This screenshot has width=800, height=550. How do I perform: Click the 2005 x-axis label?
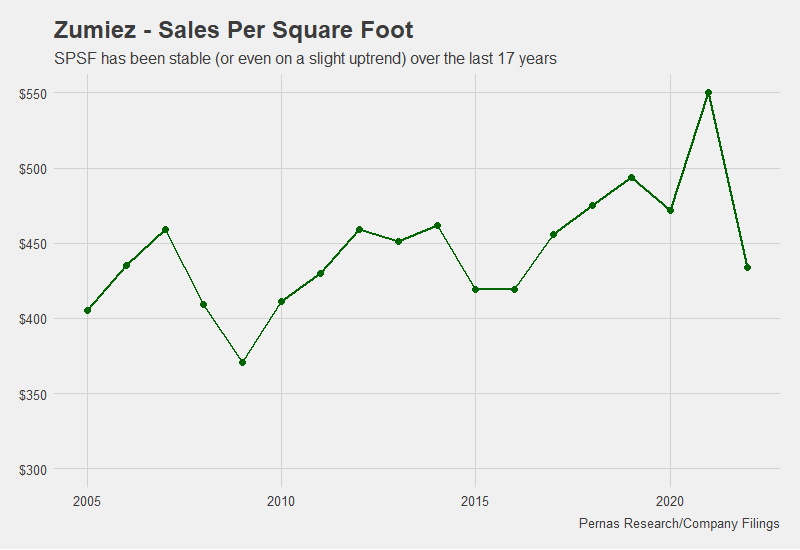[88, 499]
